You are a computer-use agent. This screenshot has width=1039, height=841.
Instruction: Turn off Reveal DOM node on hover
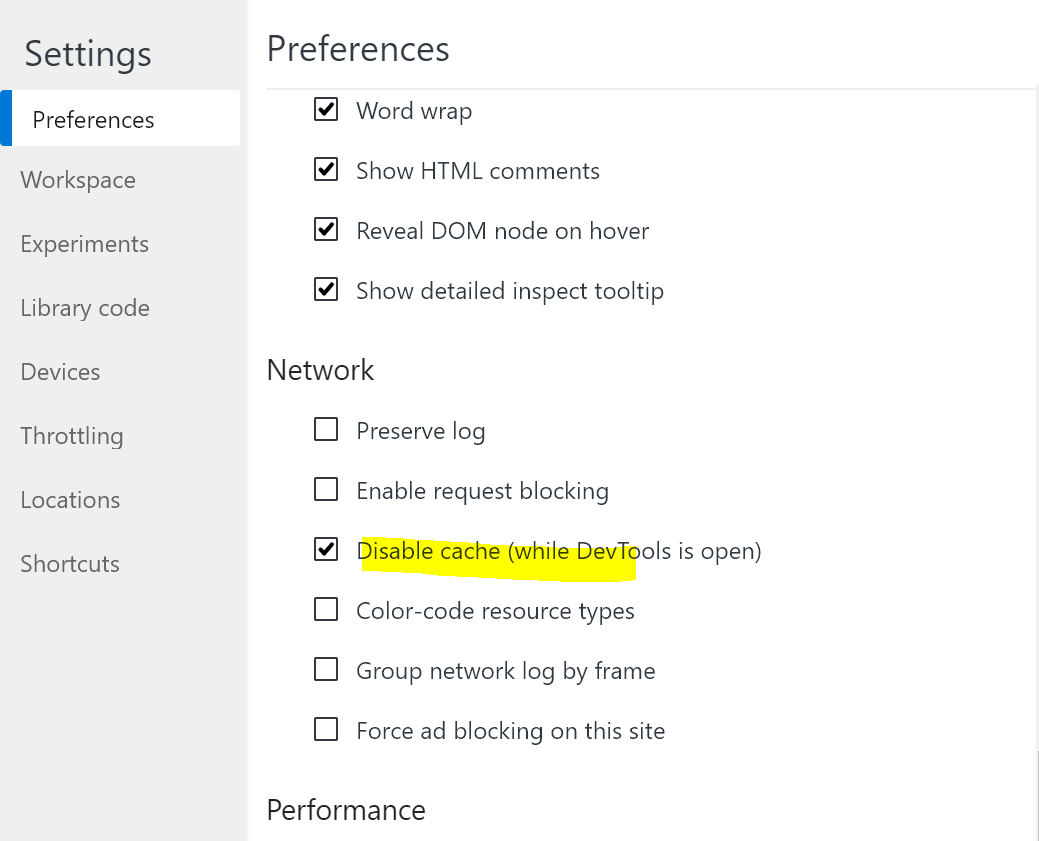326,230
